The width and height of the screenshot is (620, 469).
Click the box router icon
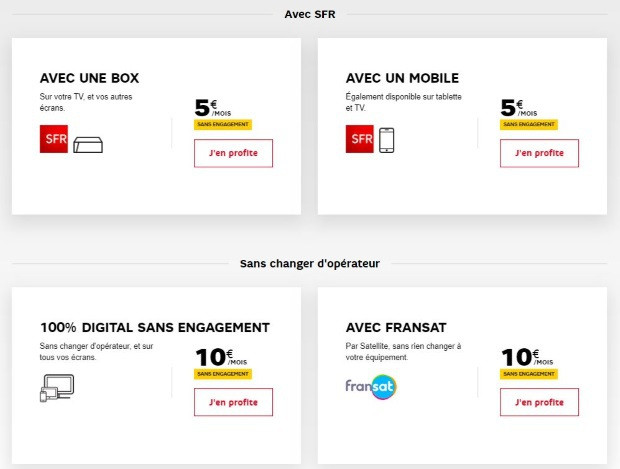tap(88, 145)
